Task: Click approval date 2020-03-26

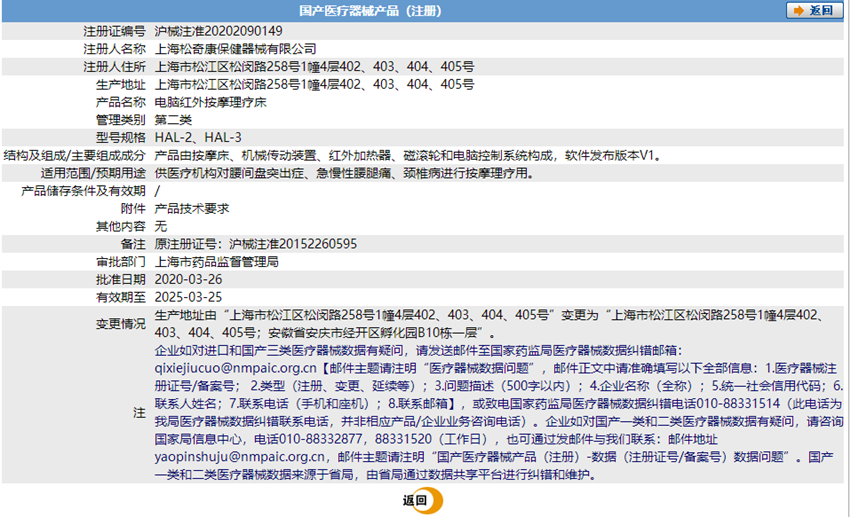Action: tap(188, 280)
